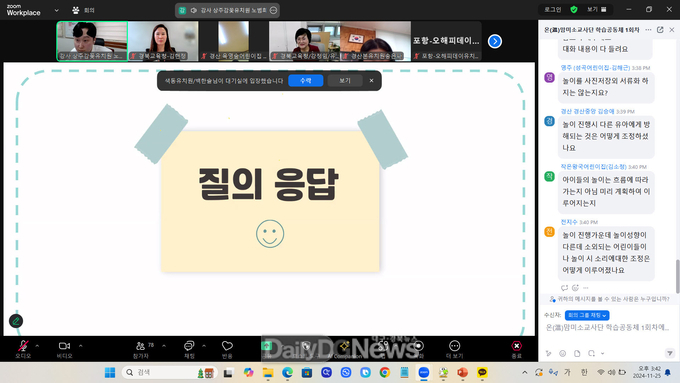Toggle the green annotation pencil button

pyautogui.click(x=16, y=321)
